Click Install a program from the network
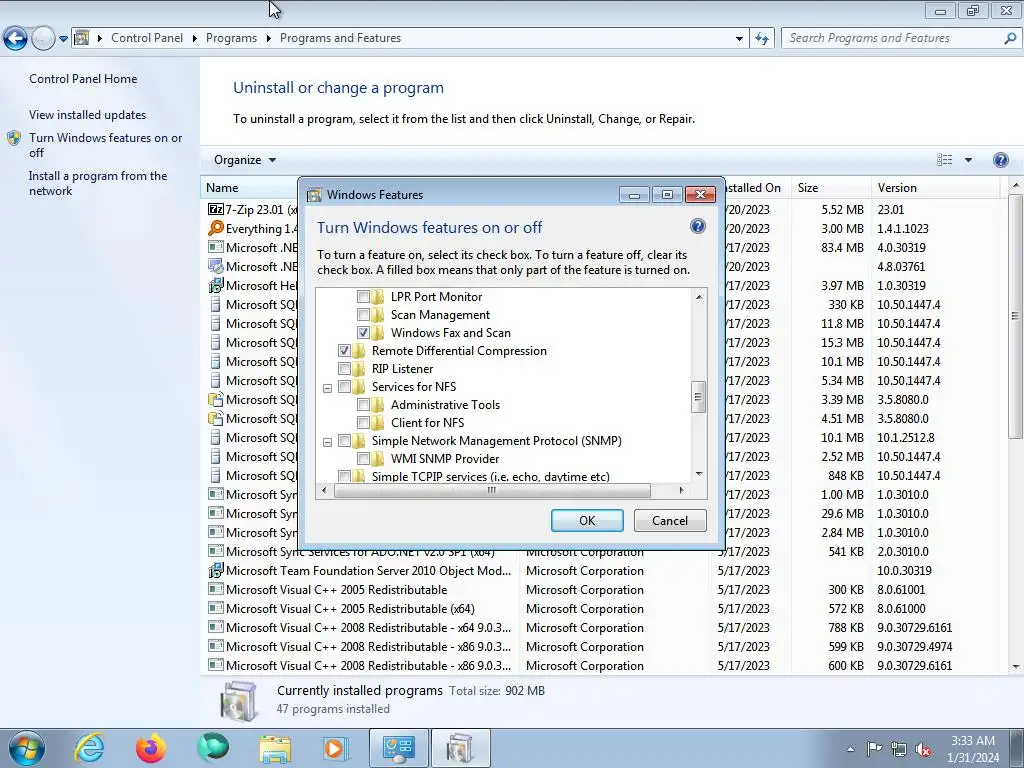Image resolution: width=1024 pixels, height=768 pixels. click(x=98, y=183)
